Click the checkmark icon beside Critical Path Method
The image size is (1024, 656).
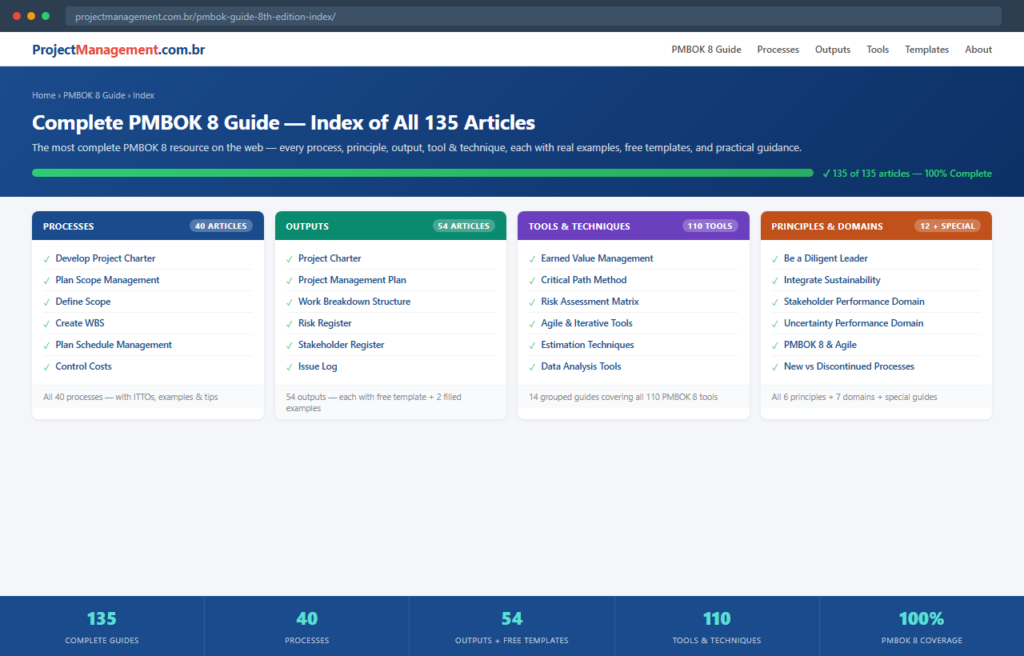click(x=532, y=280)
